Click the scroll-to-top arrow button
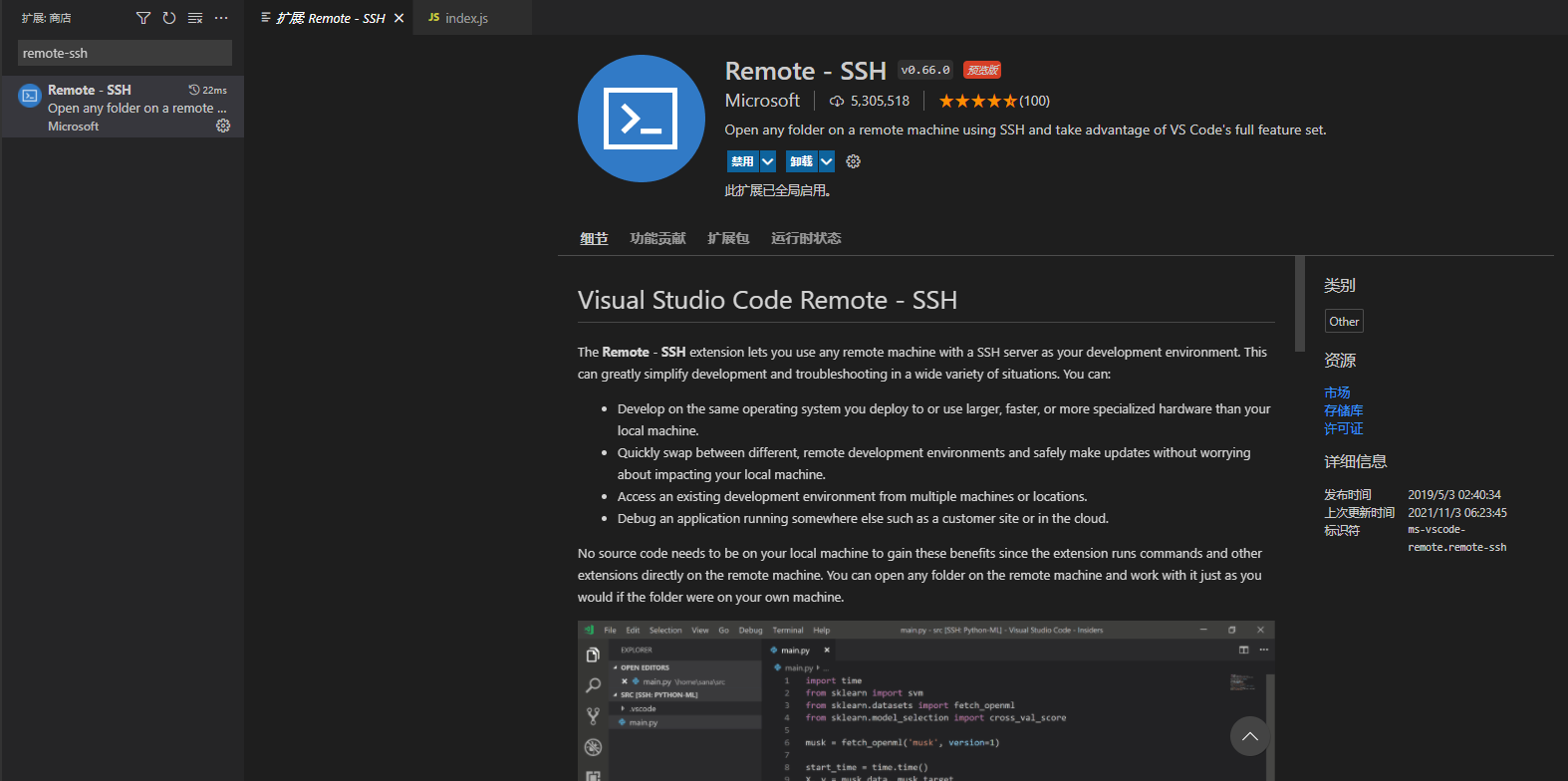The height and width of the screenshot is (781, 1568). coord(1250,736)
